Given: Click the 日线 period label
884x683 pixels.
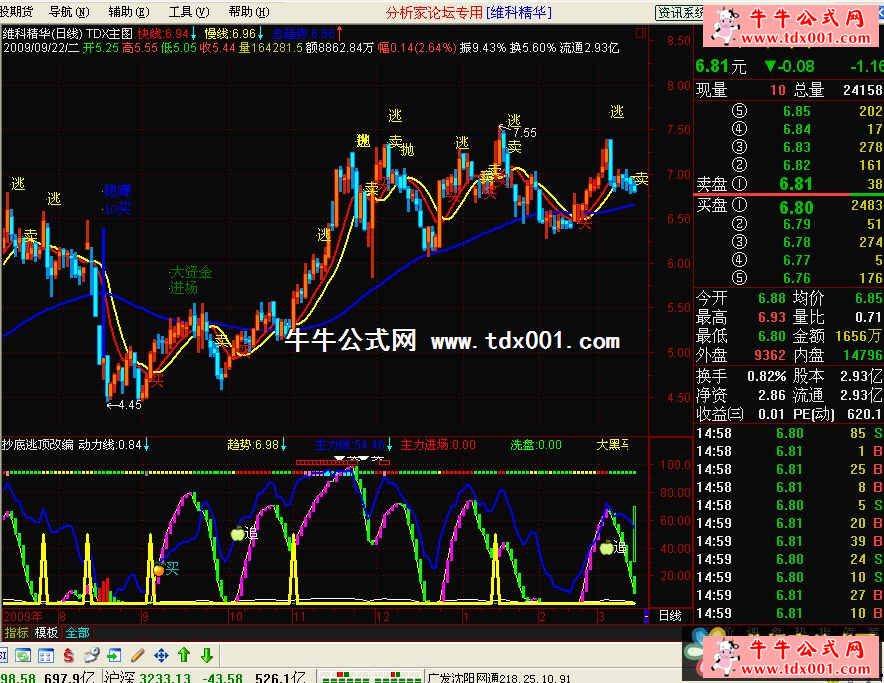Looking at the screenshot, I should tap(670, 616).
